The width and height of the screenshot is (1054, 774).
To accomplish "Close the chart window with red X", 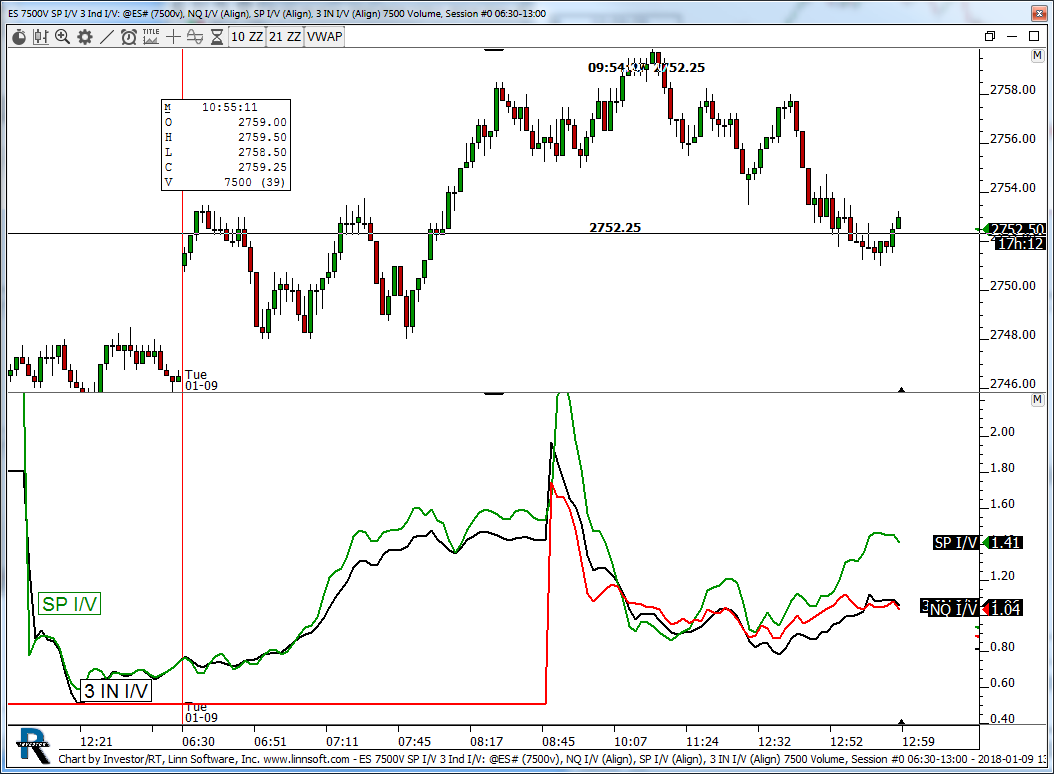I will [x=1039, y=13].
